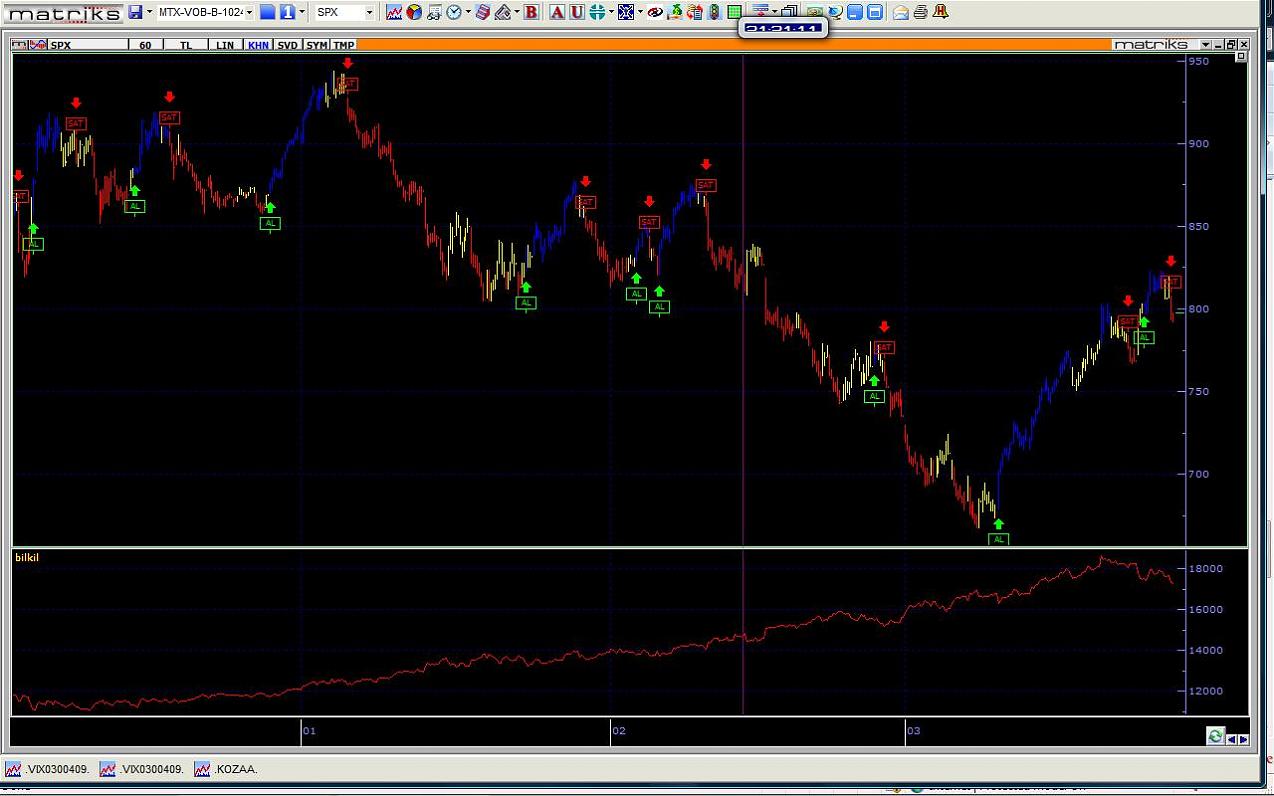Screen dimensions: 1274x796
Task: Open the envelope messages icon
Action: tap(900, 12)
